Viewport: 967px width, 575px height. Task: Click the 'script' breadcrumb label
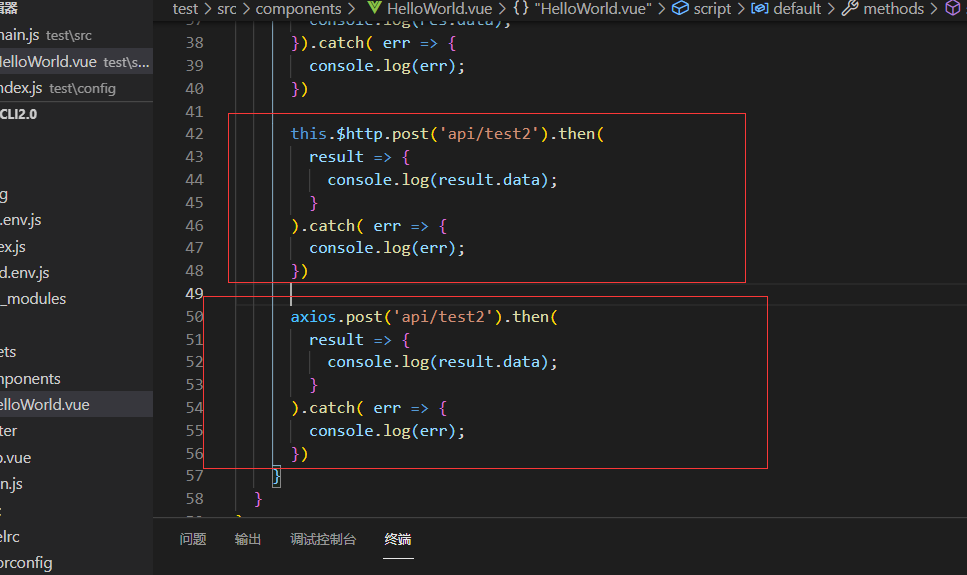(712, 9)
